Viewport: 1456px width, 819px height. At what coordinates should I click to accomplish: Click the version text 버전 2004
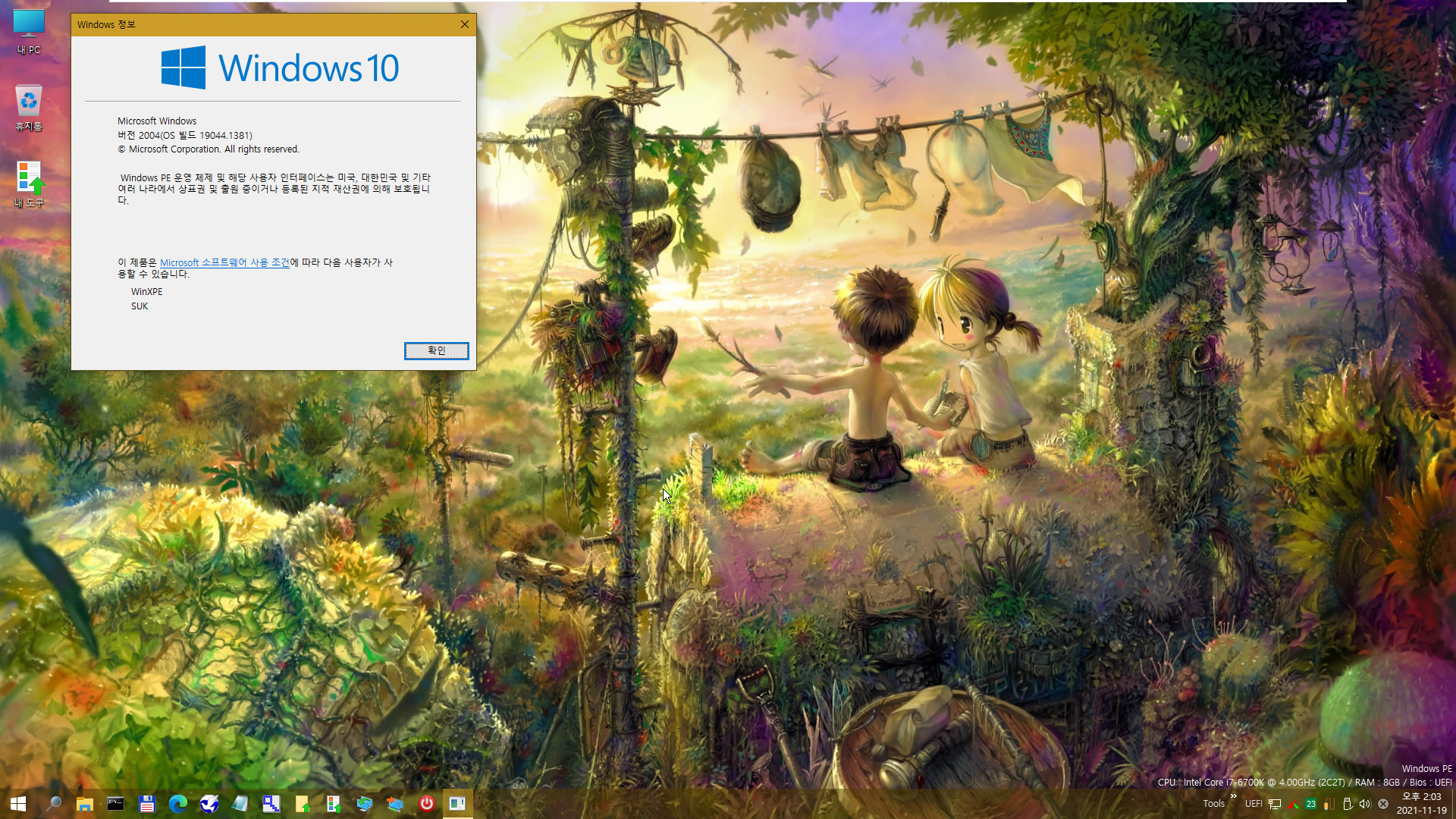185,135
